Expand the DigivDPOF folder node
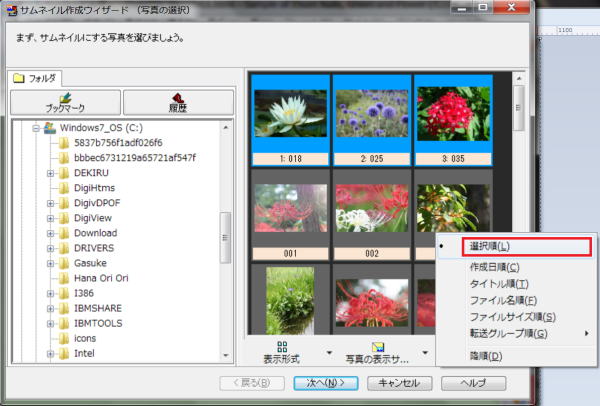Viewport: 600px width, 406px height. 50,203
